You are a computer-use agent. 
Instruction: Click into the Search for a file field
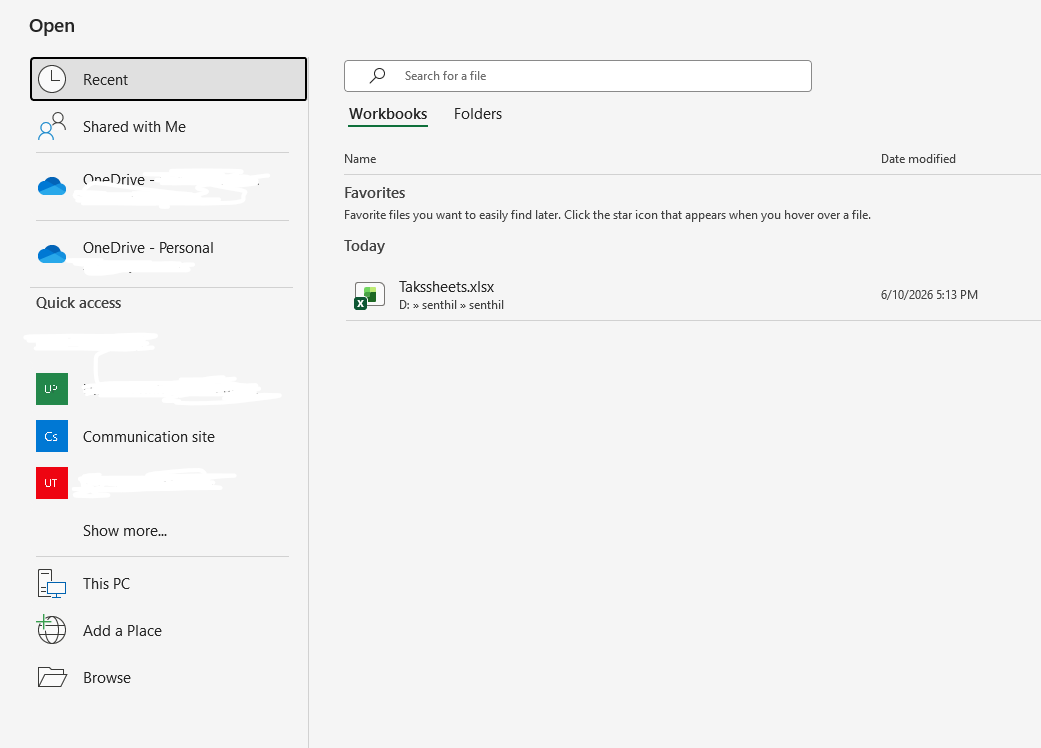click(578, 76)
